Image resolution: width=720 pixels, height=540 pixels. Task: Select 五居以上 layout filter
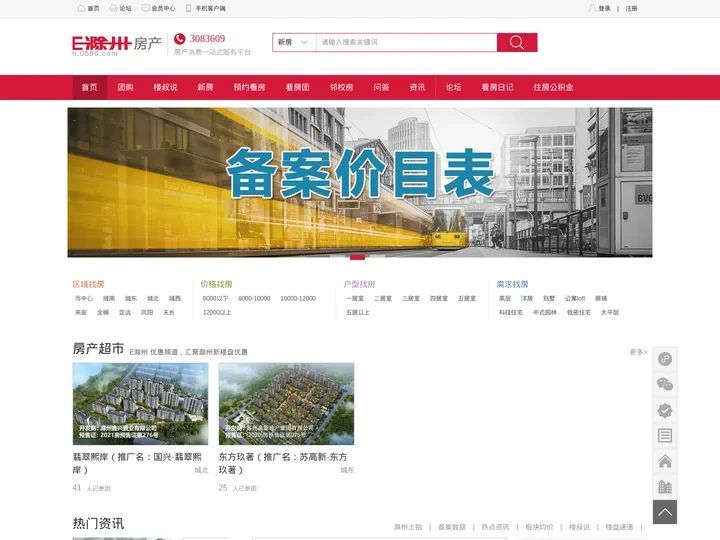click(x=358, y=312)
